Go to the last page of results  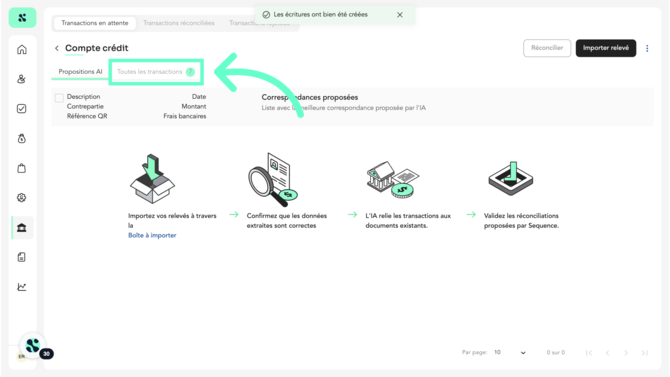tap(644, 353)
